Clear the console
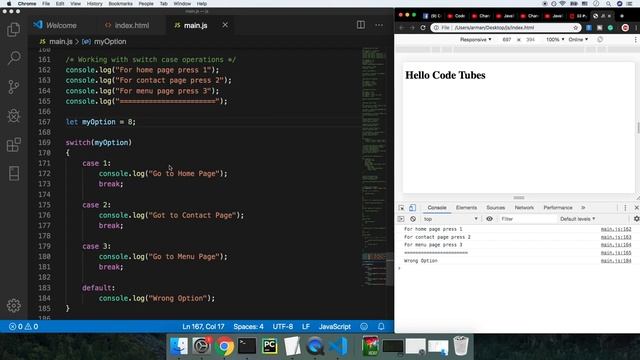Image resolution: width=640 pixels, height=360 pixels. [x=413, y=219]
